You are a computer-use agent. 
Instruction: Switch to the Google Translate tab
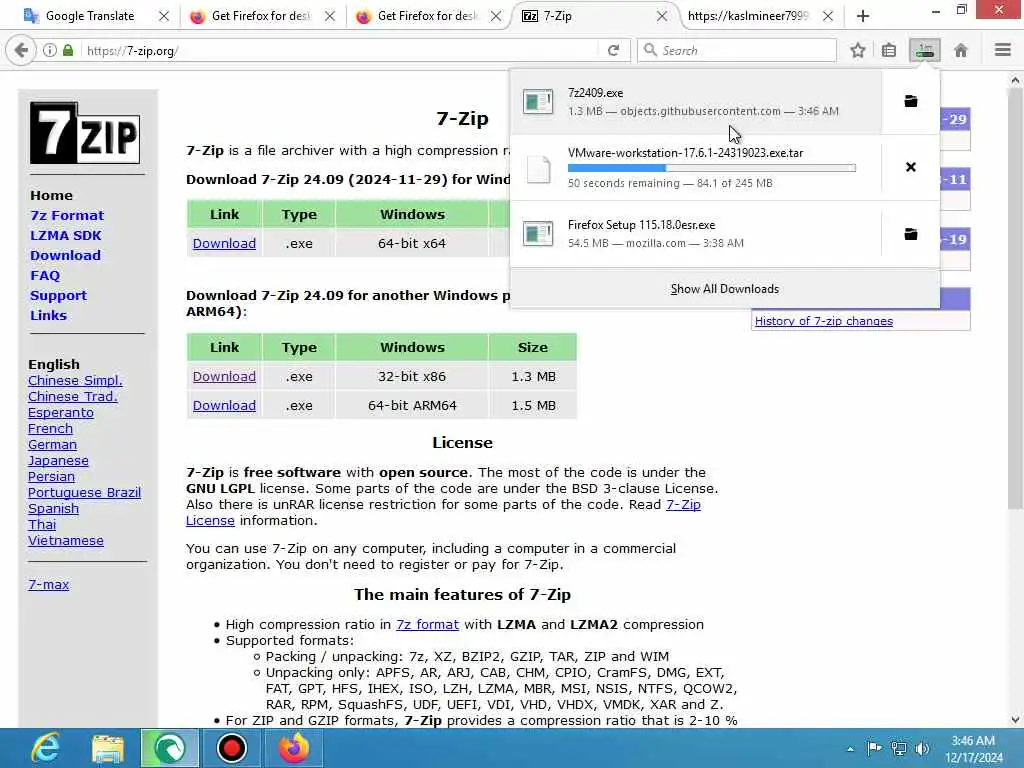click(x=89, y=16)
